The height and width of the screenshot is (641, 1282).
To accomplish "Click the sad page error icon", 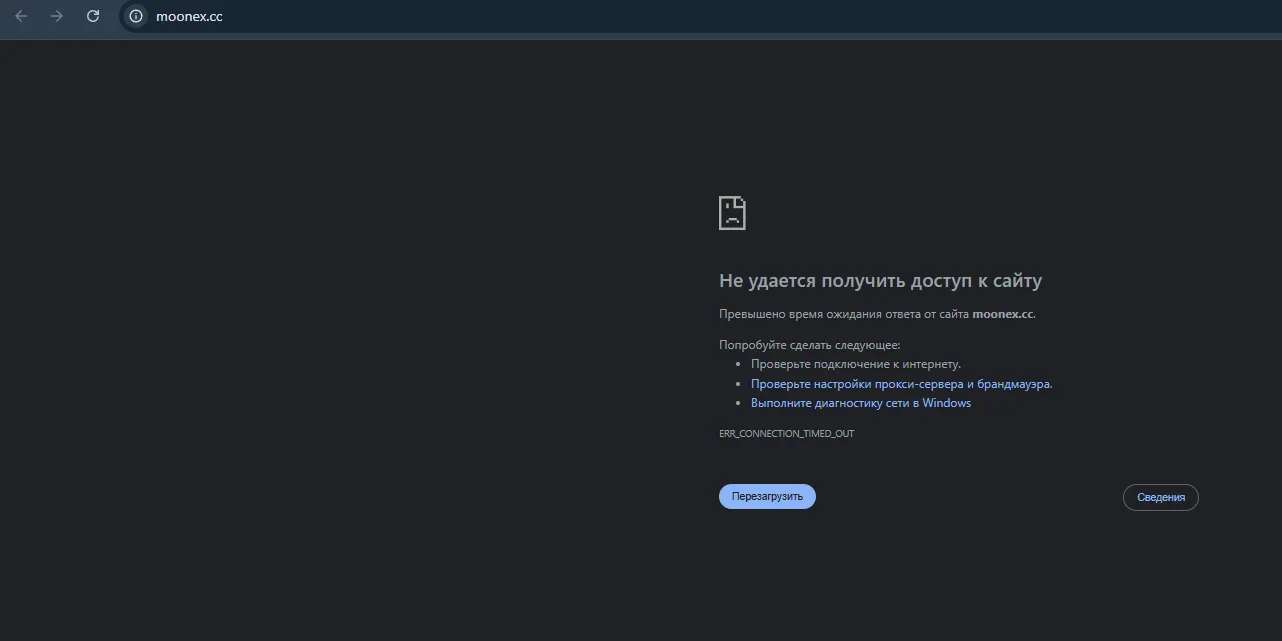I will (x=732, y=212).
